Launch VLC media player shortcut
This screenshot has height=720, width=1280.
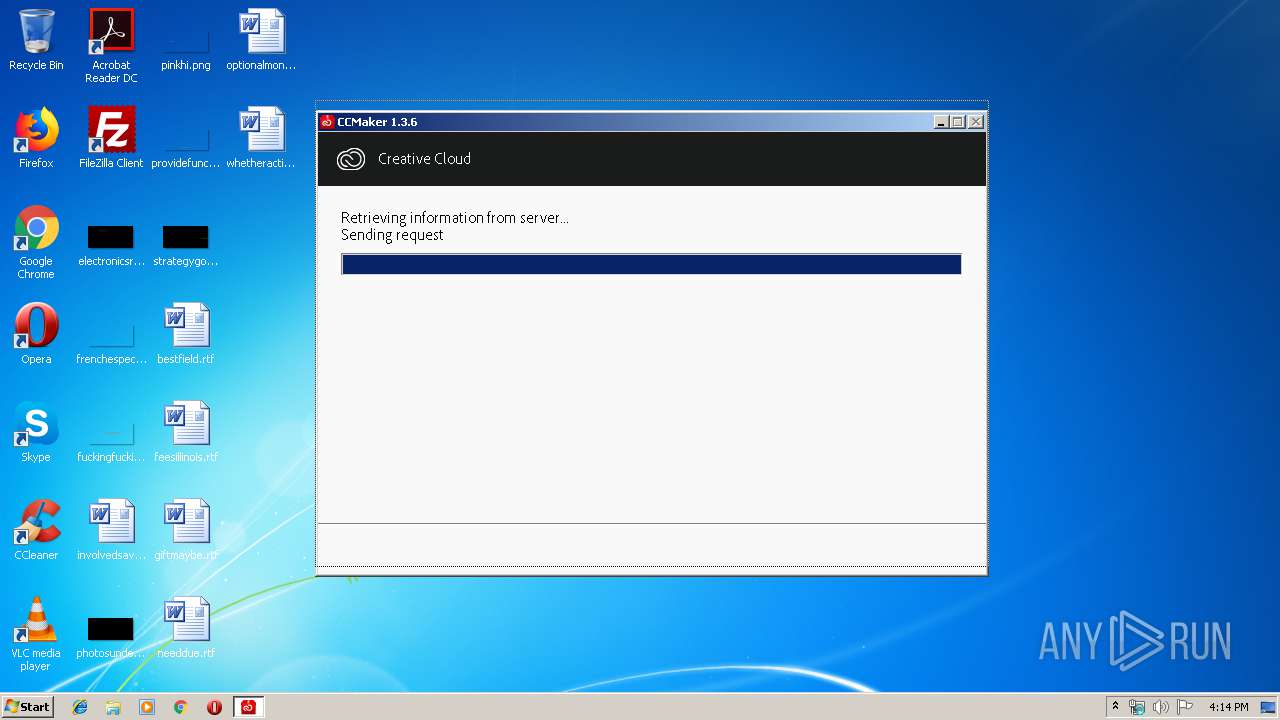[x=36, y=620]
